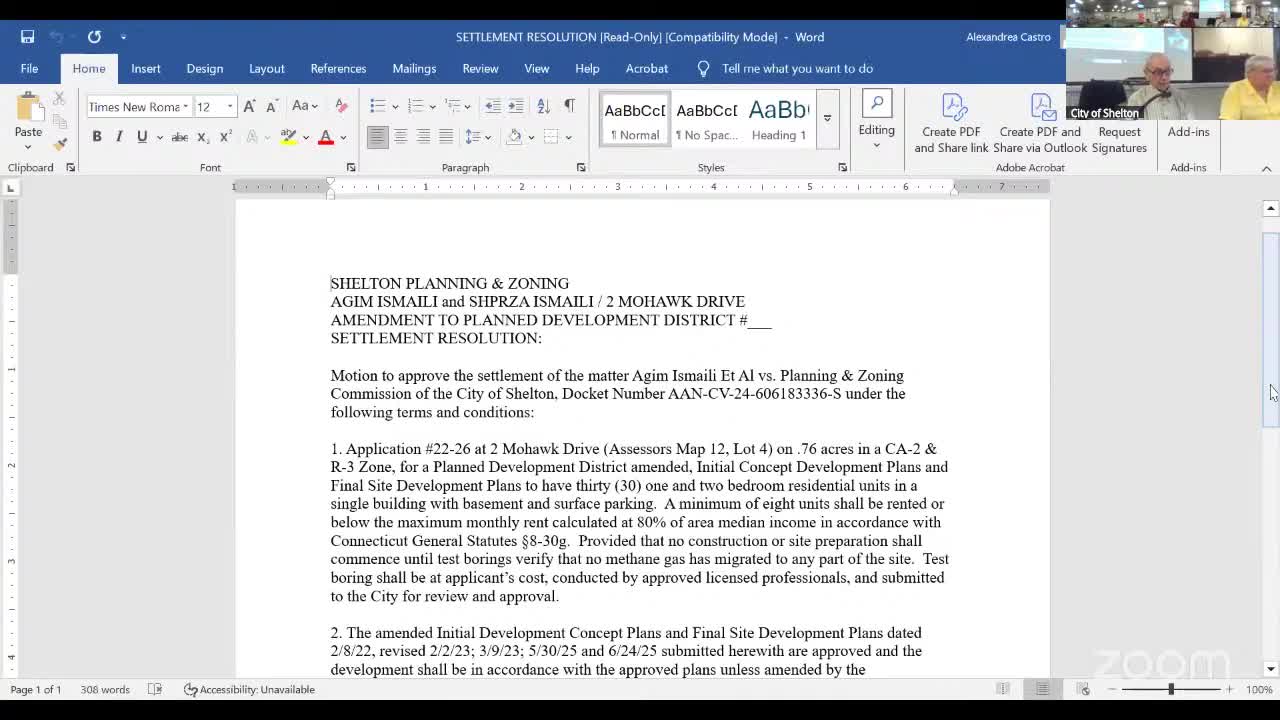
Task: Open the View tab
Action: point(537,68)
